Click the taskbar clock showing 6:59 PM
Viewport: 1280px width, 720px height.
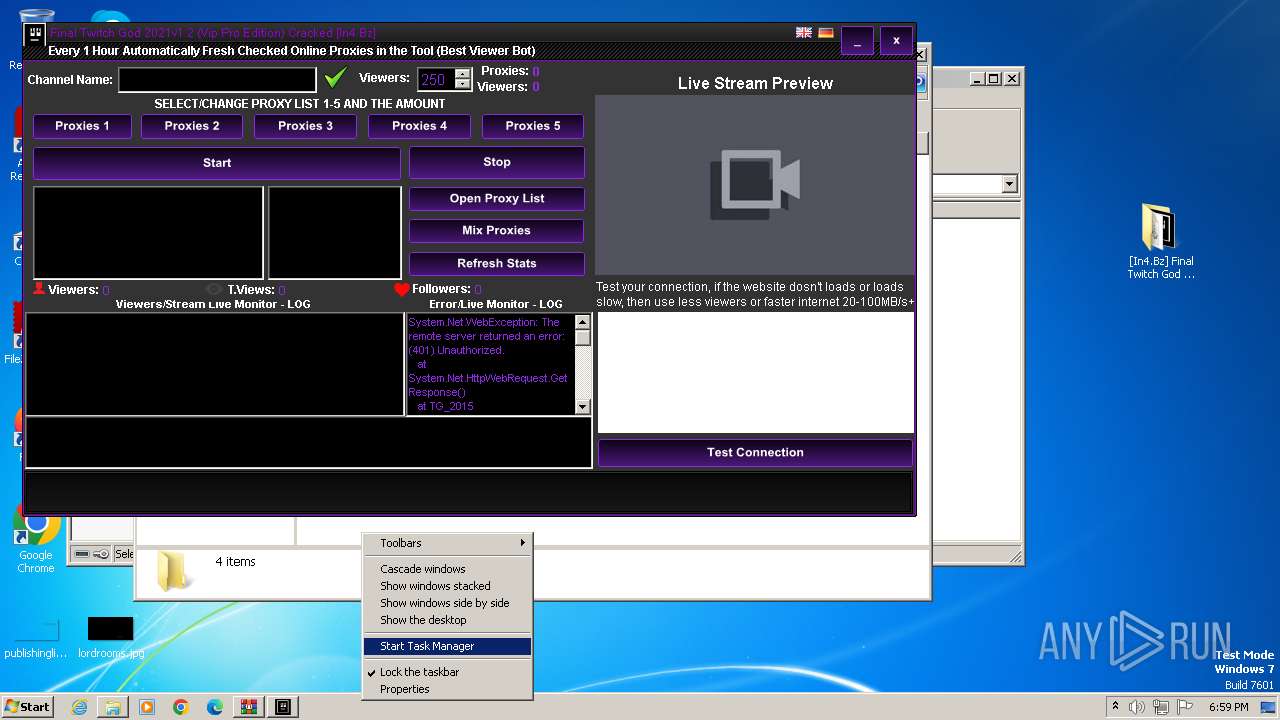(1228, 707)
